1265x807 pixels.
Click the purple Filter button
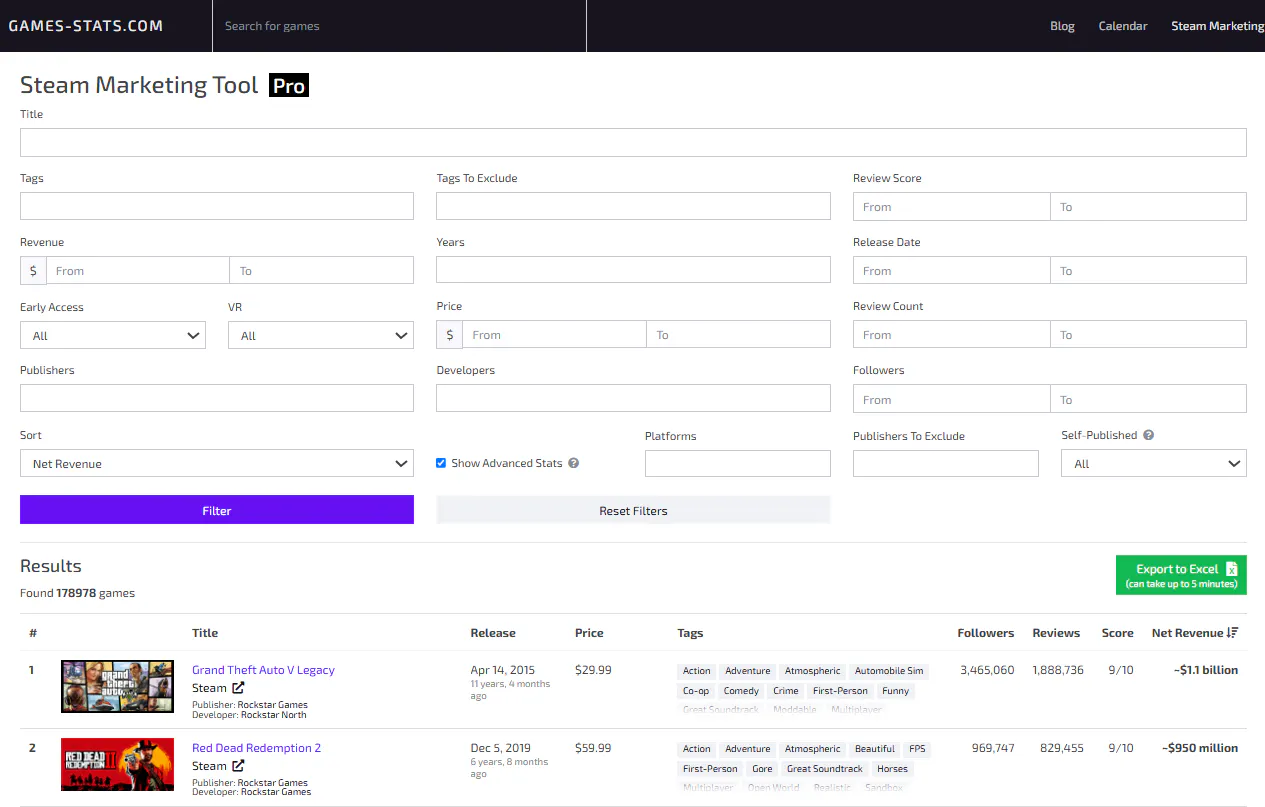coord(217,510)
